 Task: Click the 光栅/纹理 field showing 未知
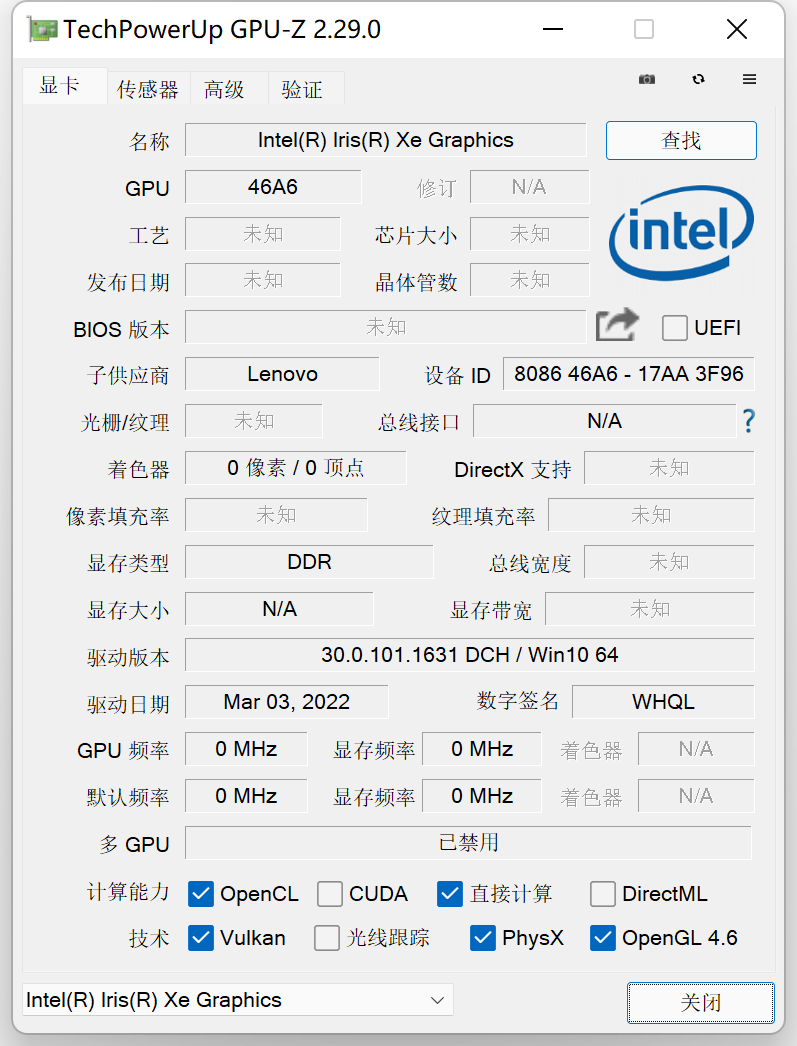253,421
